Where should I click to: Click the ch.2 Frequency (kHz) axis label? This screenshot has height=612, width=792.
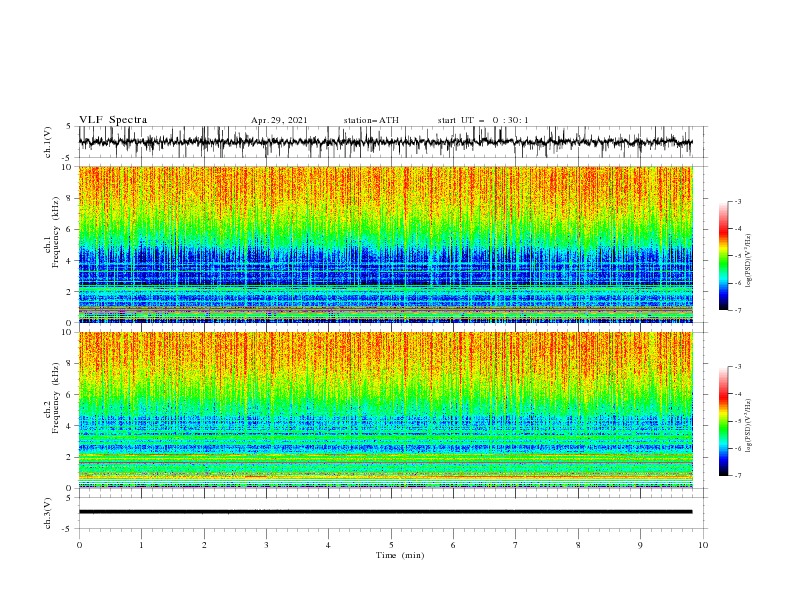click(x=51, y=398)
